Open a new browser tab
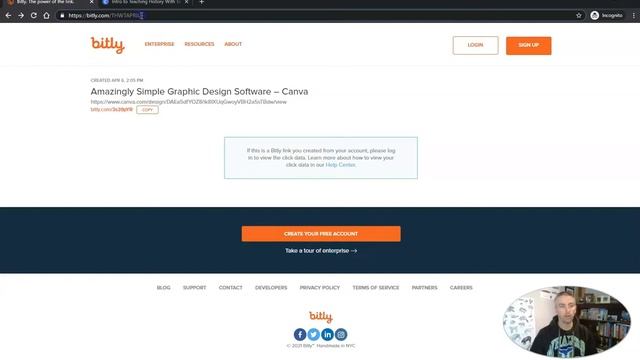The width and height of the screenshot is (640, 360). click(x=202, y=2)
